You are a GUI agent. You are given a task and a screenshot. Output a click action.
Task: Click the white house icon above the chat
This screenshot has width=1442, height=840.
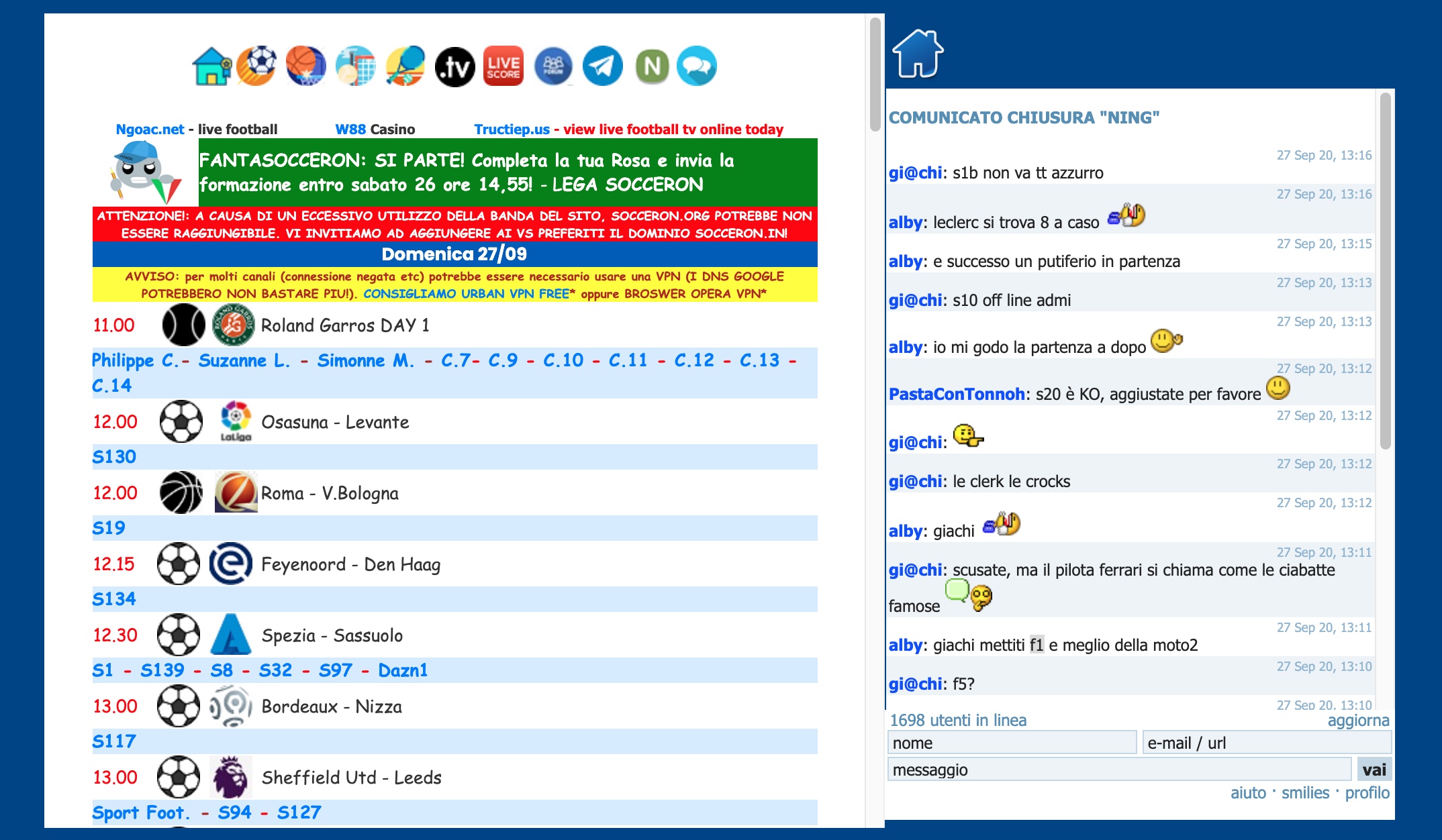click(918, 54)
